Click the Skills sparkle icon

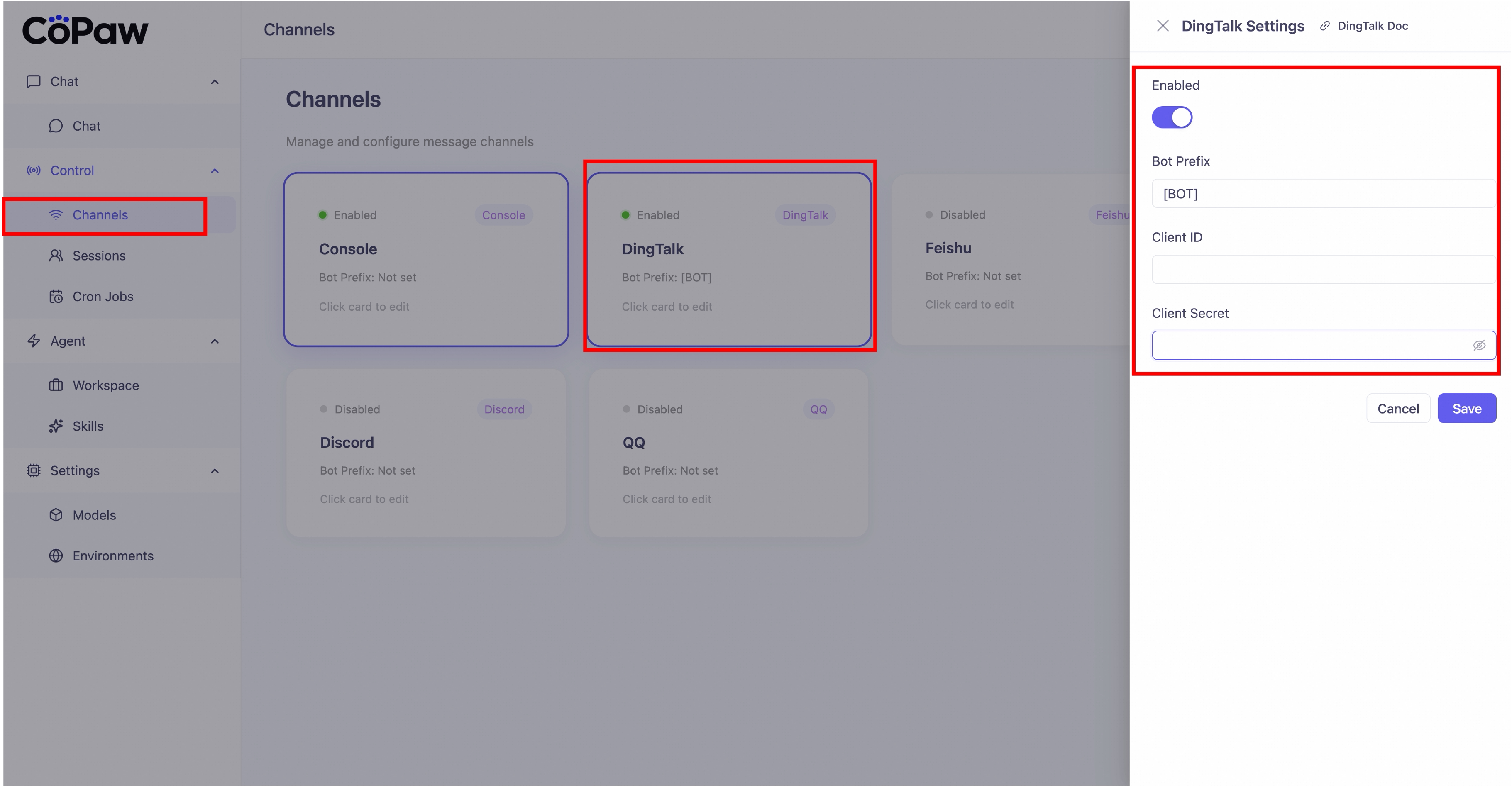(56, 426)
